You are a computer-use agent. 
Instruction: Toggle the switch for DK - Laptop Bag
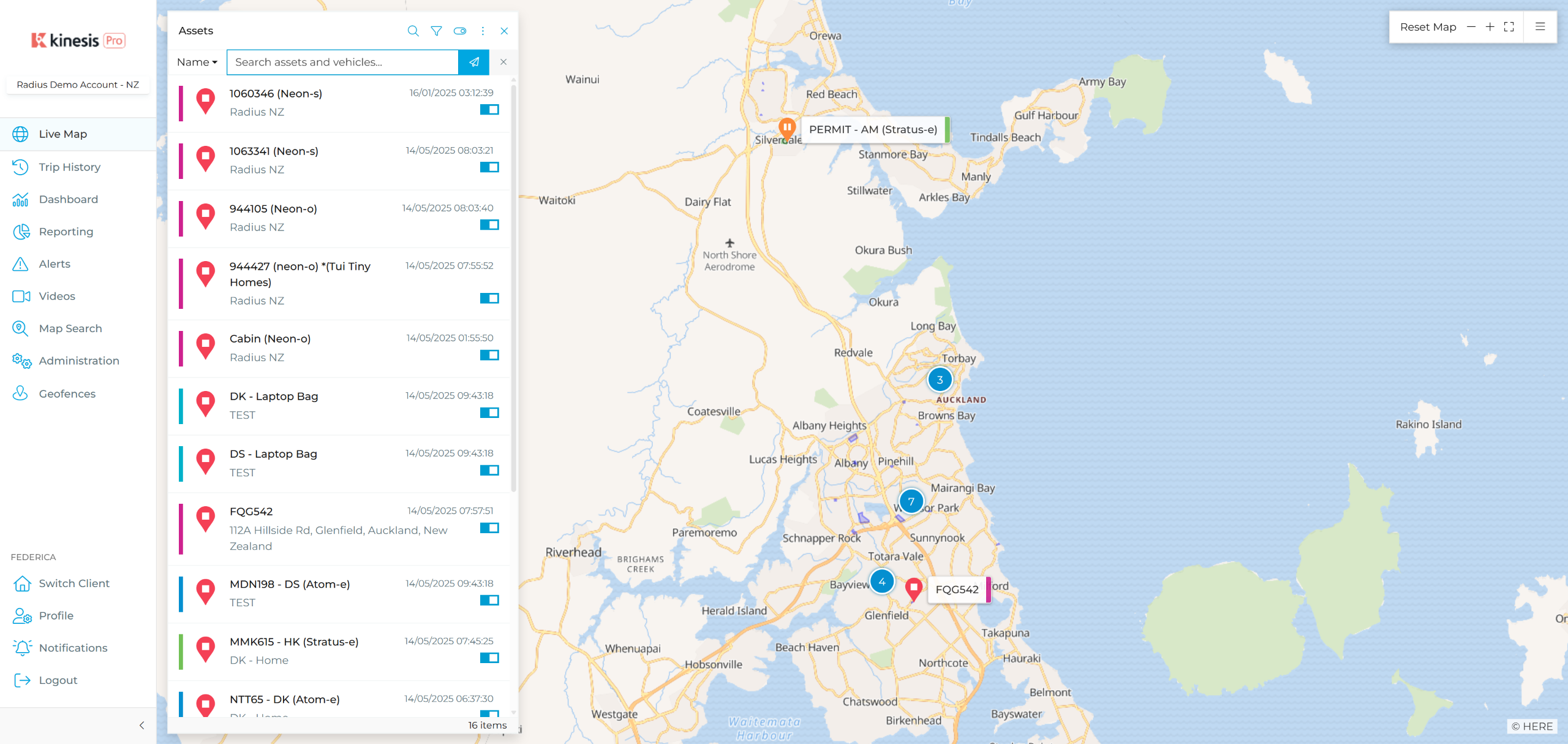click(489, 412)
